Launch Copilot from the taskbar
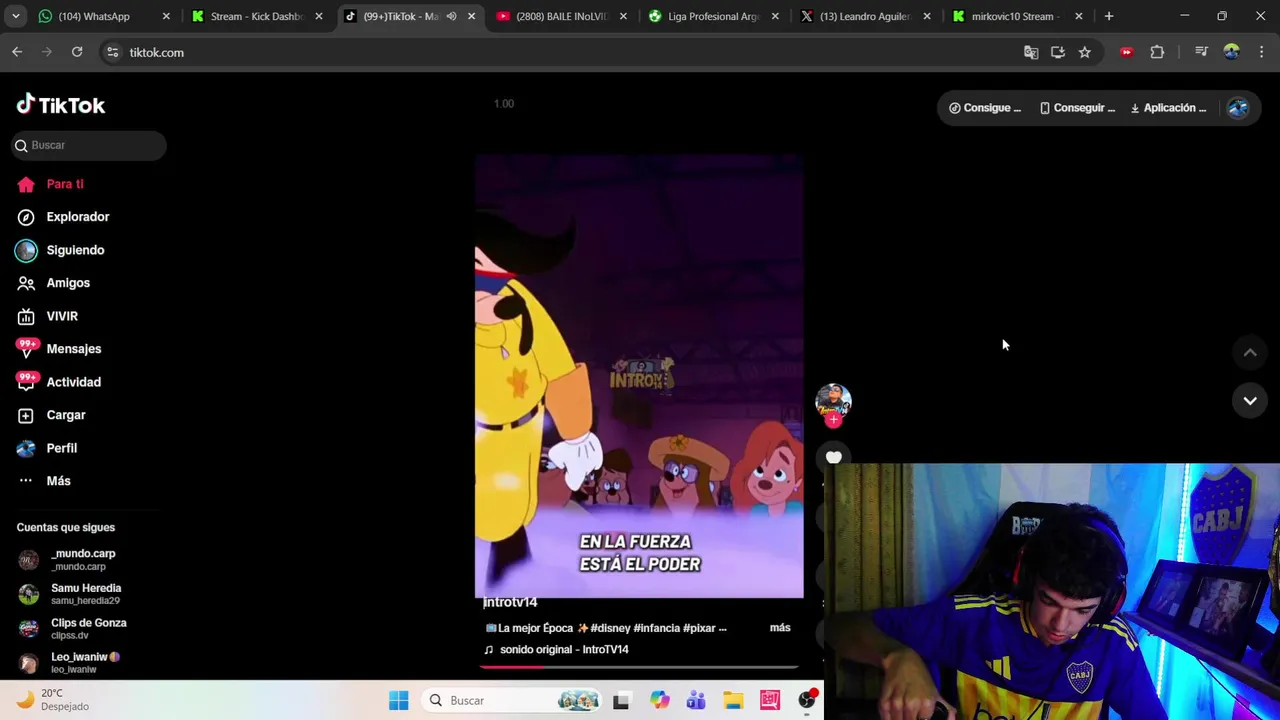Viewport: 1280px width, 720px height. [659, 701]
